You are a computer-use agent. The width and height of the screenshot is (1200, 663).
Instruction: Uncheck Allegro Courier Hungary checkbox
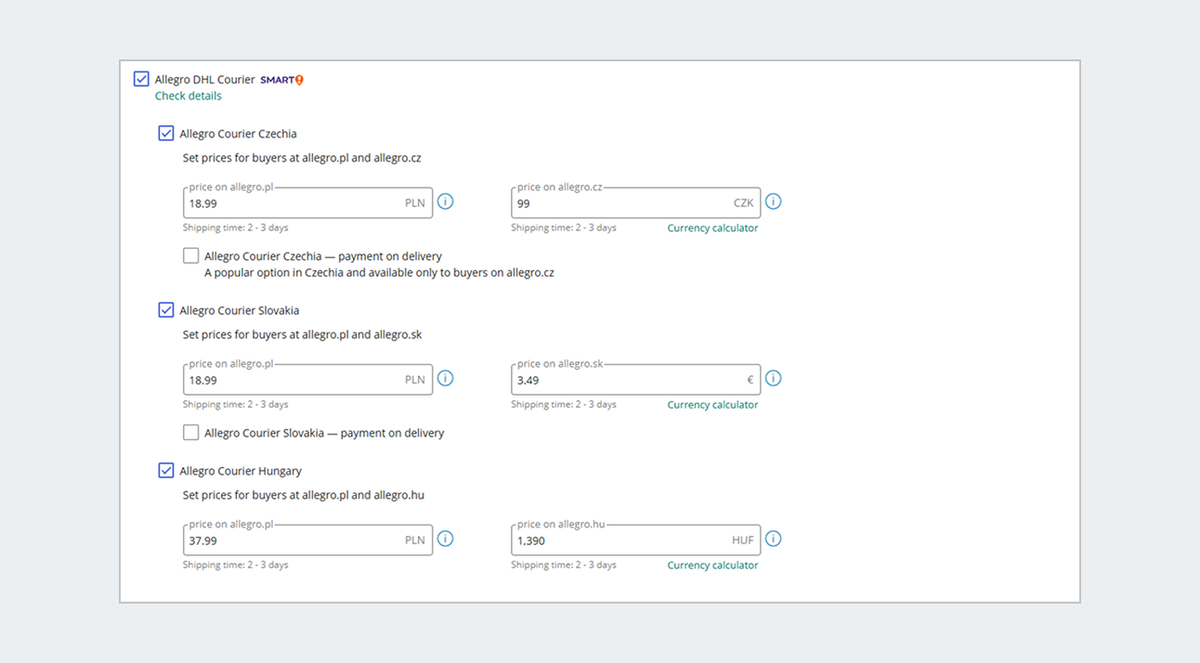coord(166,470)
